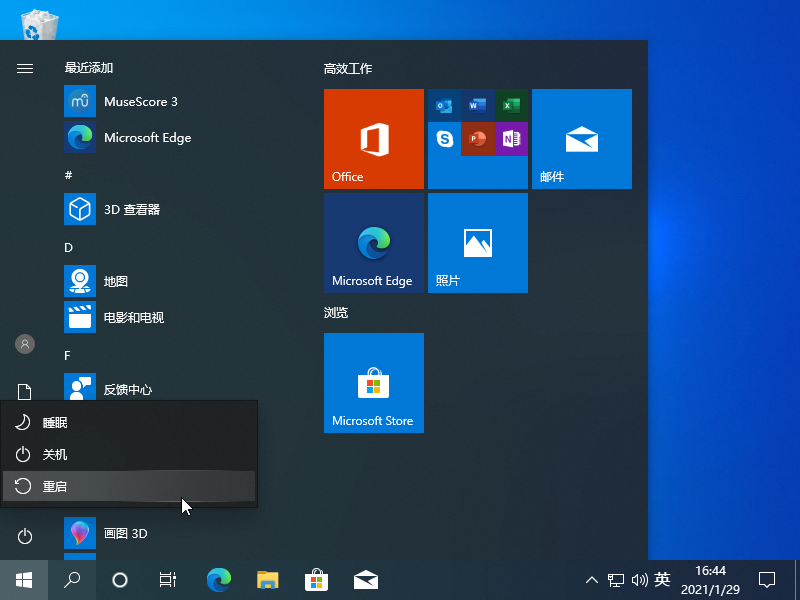Screen dimensions: 800x600
Task: Click the Task View taskbar icon
Action: pyautogui.click(x=167, y=579)
